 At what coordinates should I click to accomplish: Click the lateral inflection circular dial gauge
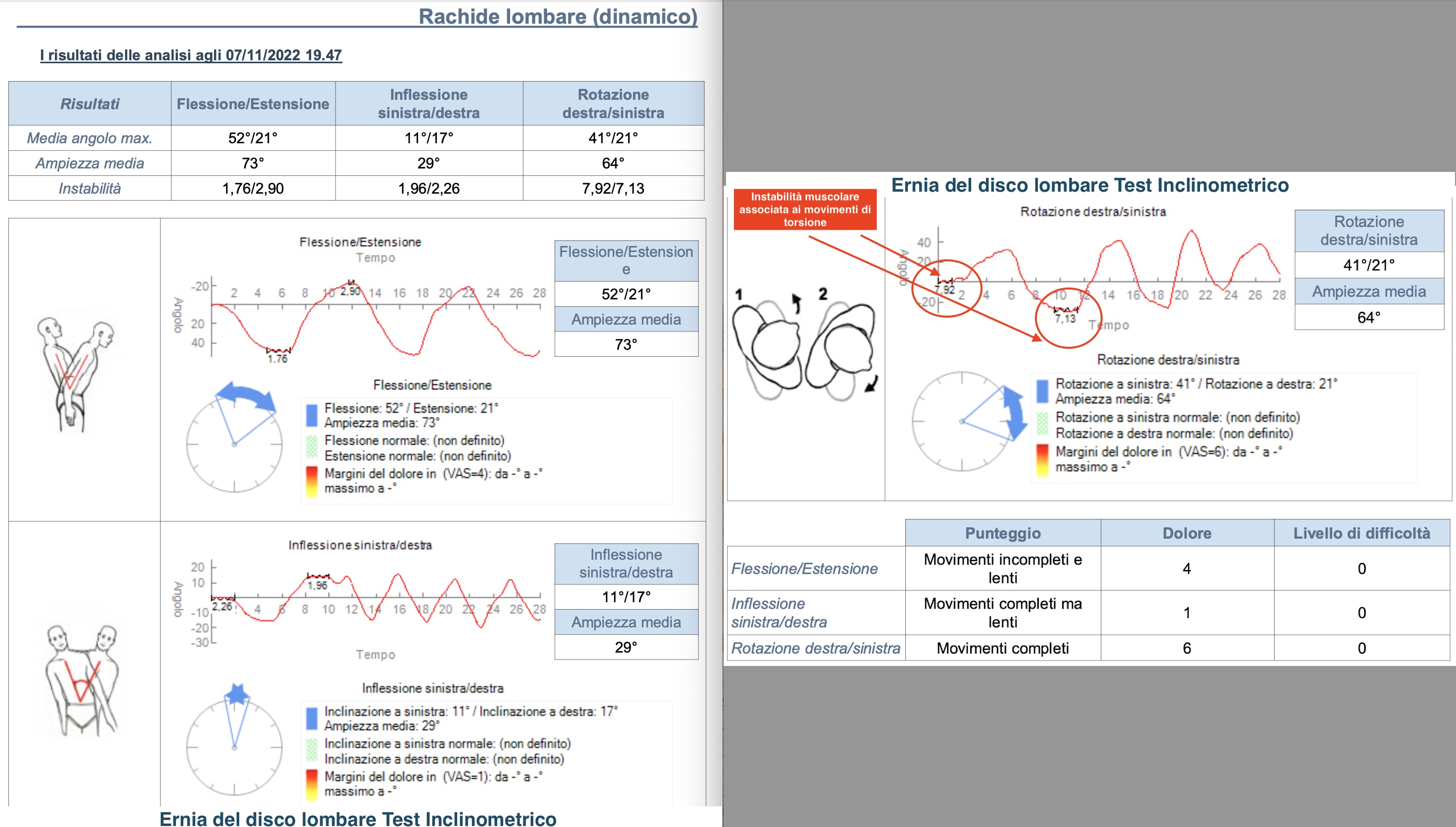click(x=234, y=747)
